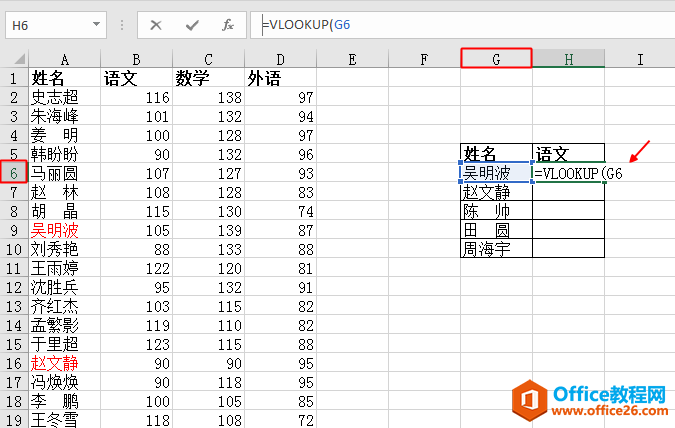This screenshot has height=428, width=675.
Task: Click the 姓名 header cell in column A
Action: tap(65, 78)
